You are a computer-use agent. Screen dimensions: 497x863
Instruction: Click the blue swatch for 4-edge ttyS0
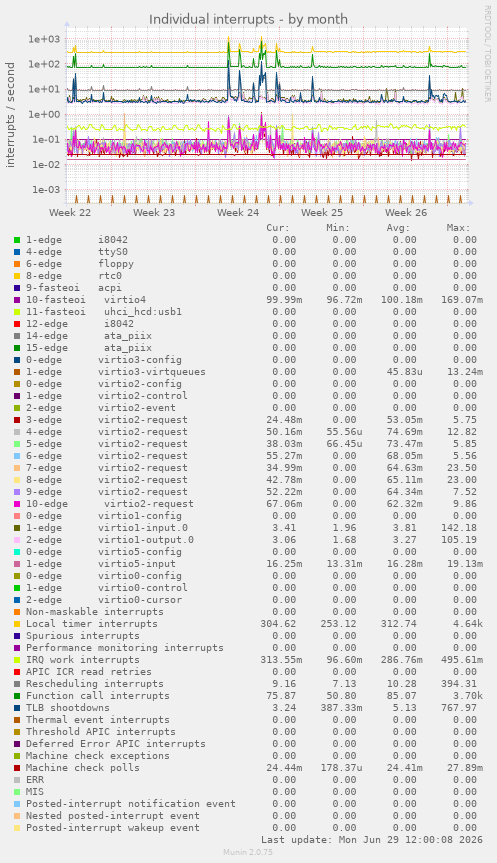(17, 252)
